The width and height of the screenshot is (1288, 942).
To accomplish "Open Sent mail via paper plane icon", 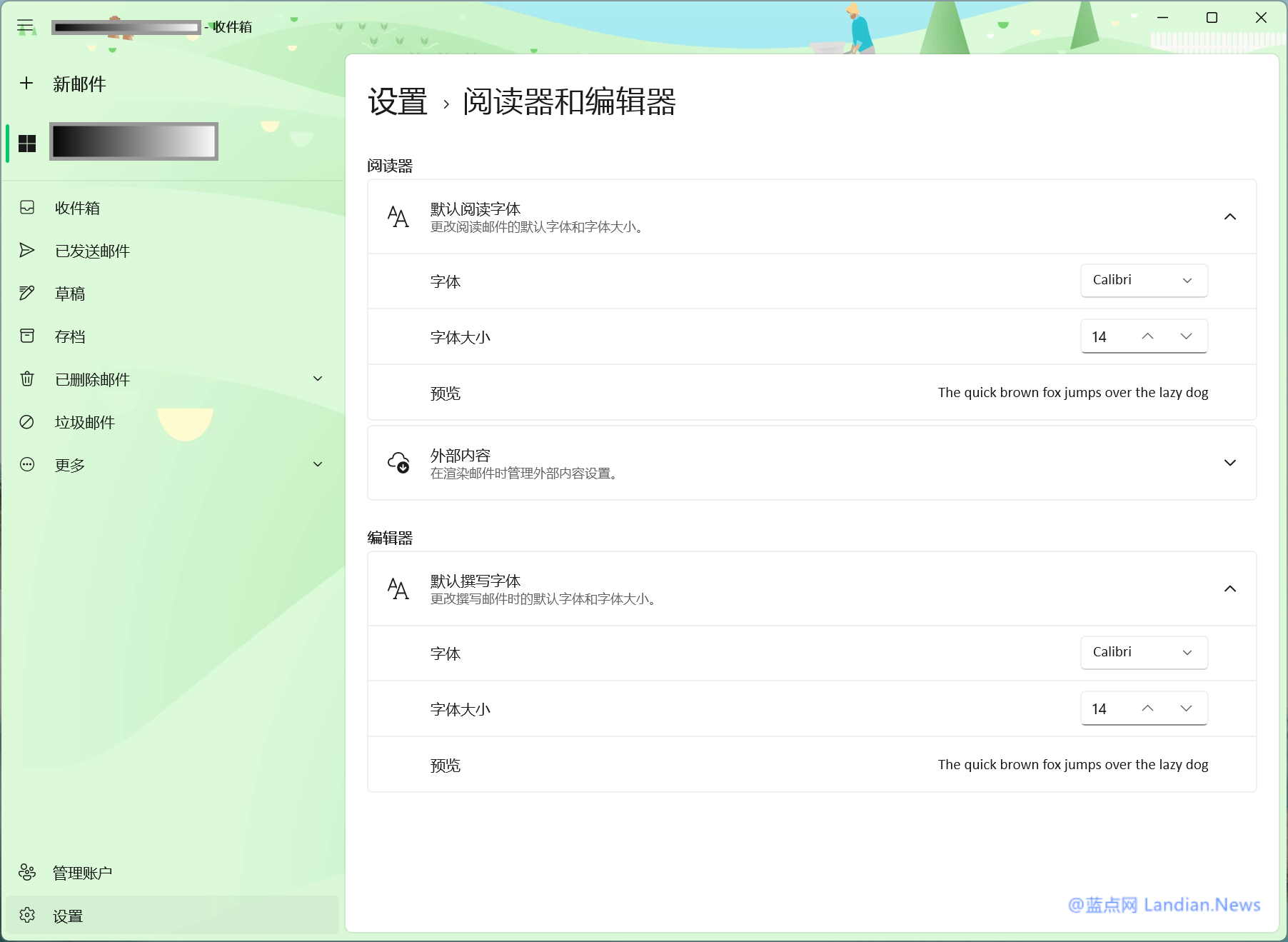I will pyautogui.click(x=27, y=251).
